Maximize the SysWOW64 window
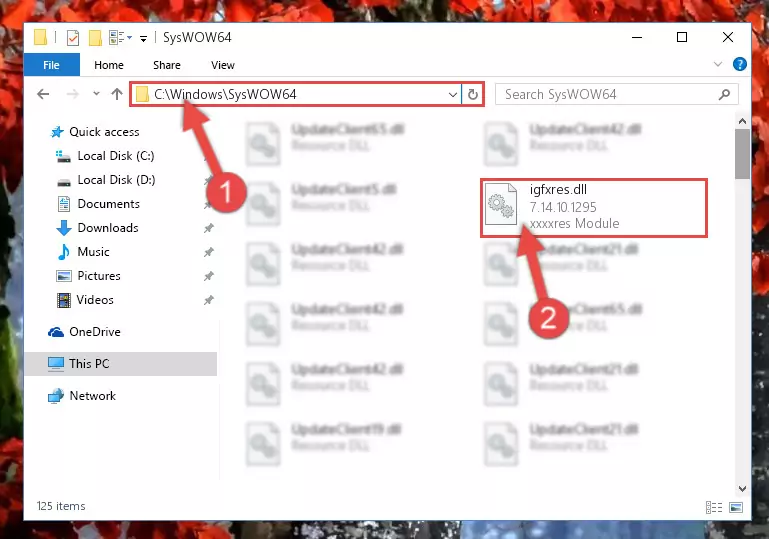The width and height of the screenshot is (769, 539). pos(682,37)
